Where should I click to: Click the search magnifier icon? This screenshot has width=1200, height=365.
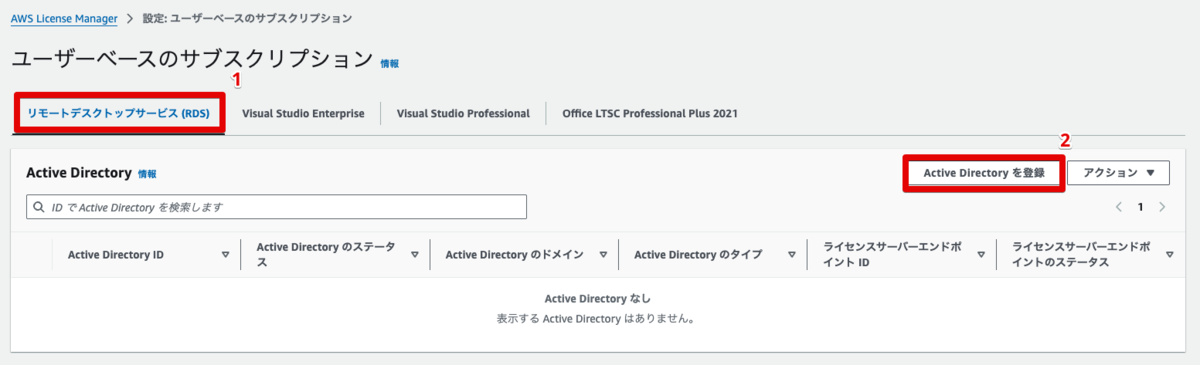point(38,207)
